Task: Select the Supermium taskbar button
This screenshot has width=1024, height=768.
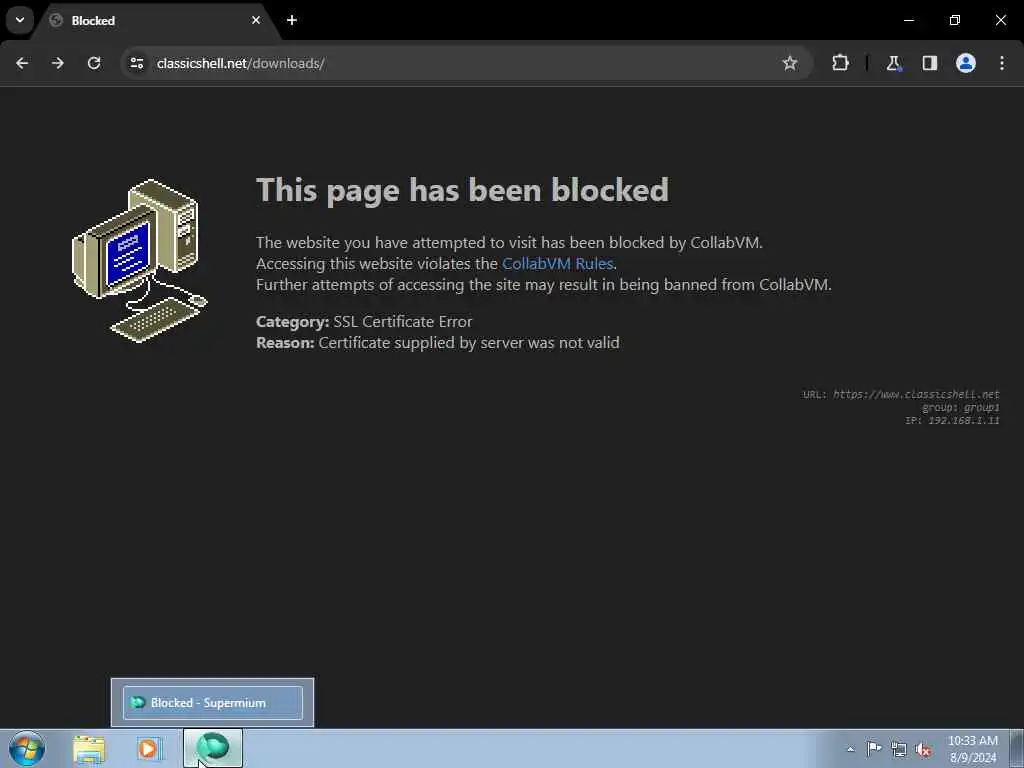Action: point(213,748)
